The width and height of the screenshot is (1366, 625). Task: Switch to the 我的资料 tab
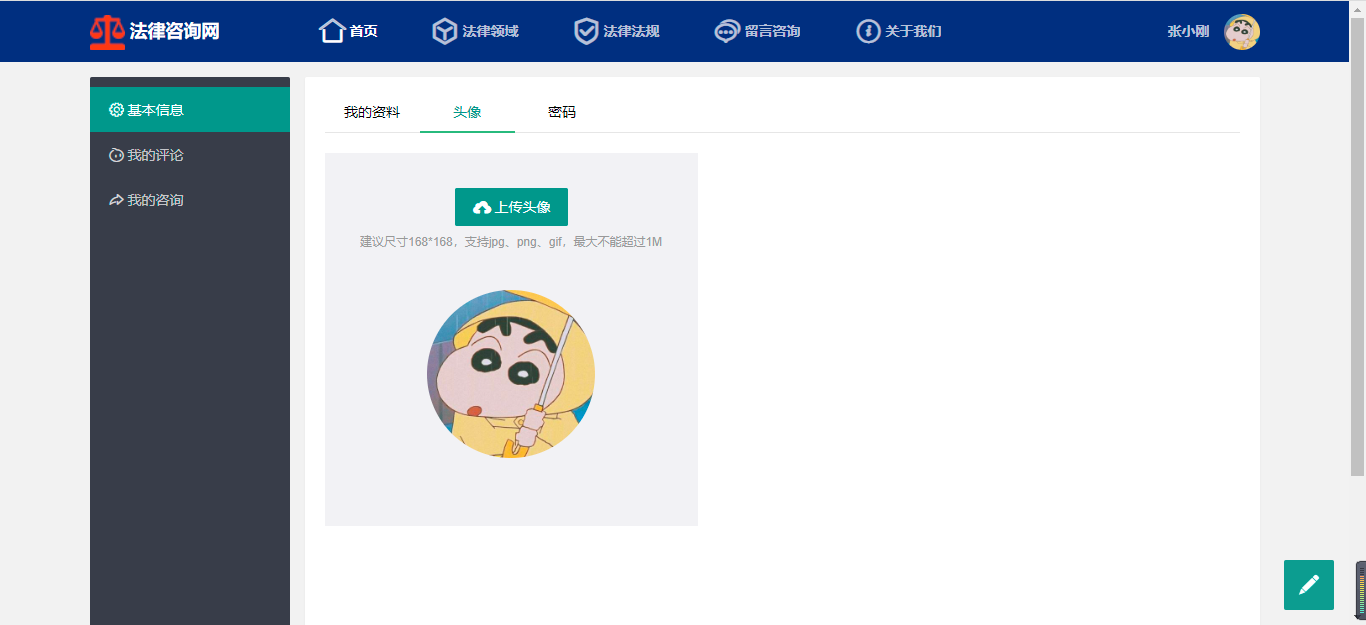tap(372, 112)
